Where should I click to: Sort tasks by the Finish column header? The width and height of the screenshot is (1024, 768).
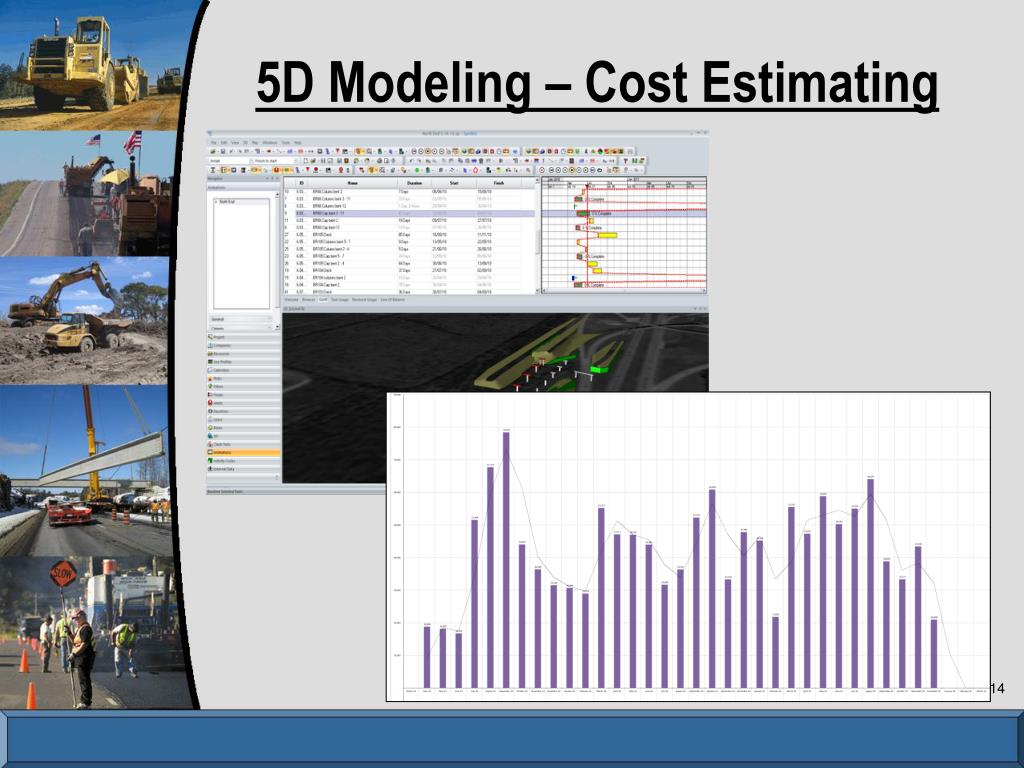pyautogui.click(x=499, y=184)
